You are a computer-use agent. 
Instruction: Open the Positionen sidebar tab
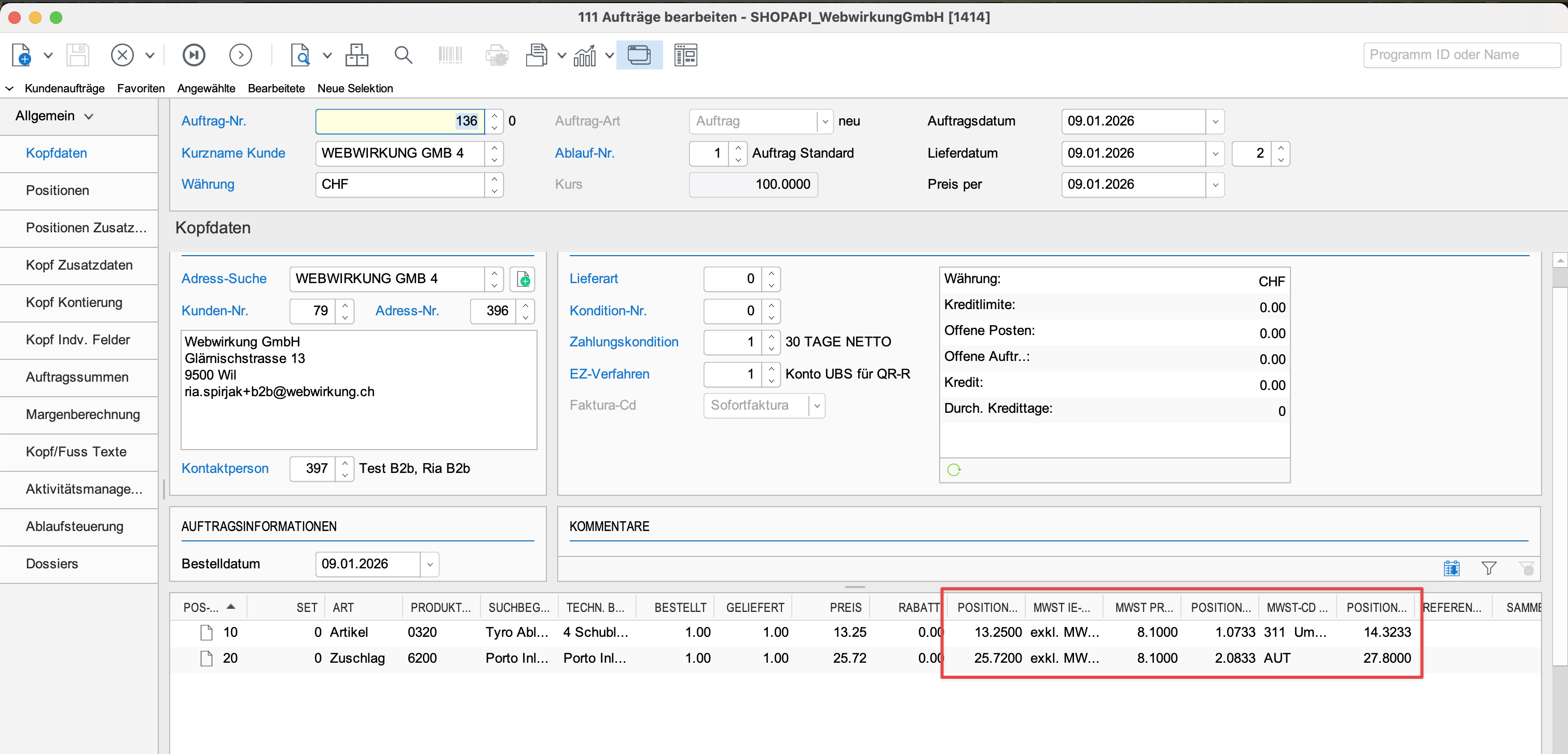(x=57, y=190)
